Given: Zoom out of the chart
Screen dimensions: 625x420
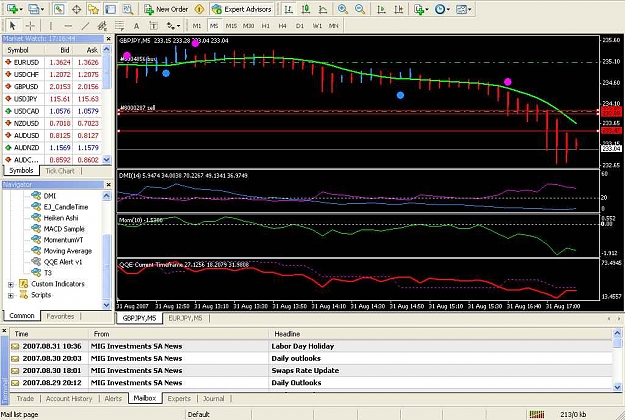Looking at the screenshot, I should click(x=360, y=9).
